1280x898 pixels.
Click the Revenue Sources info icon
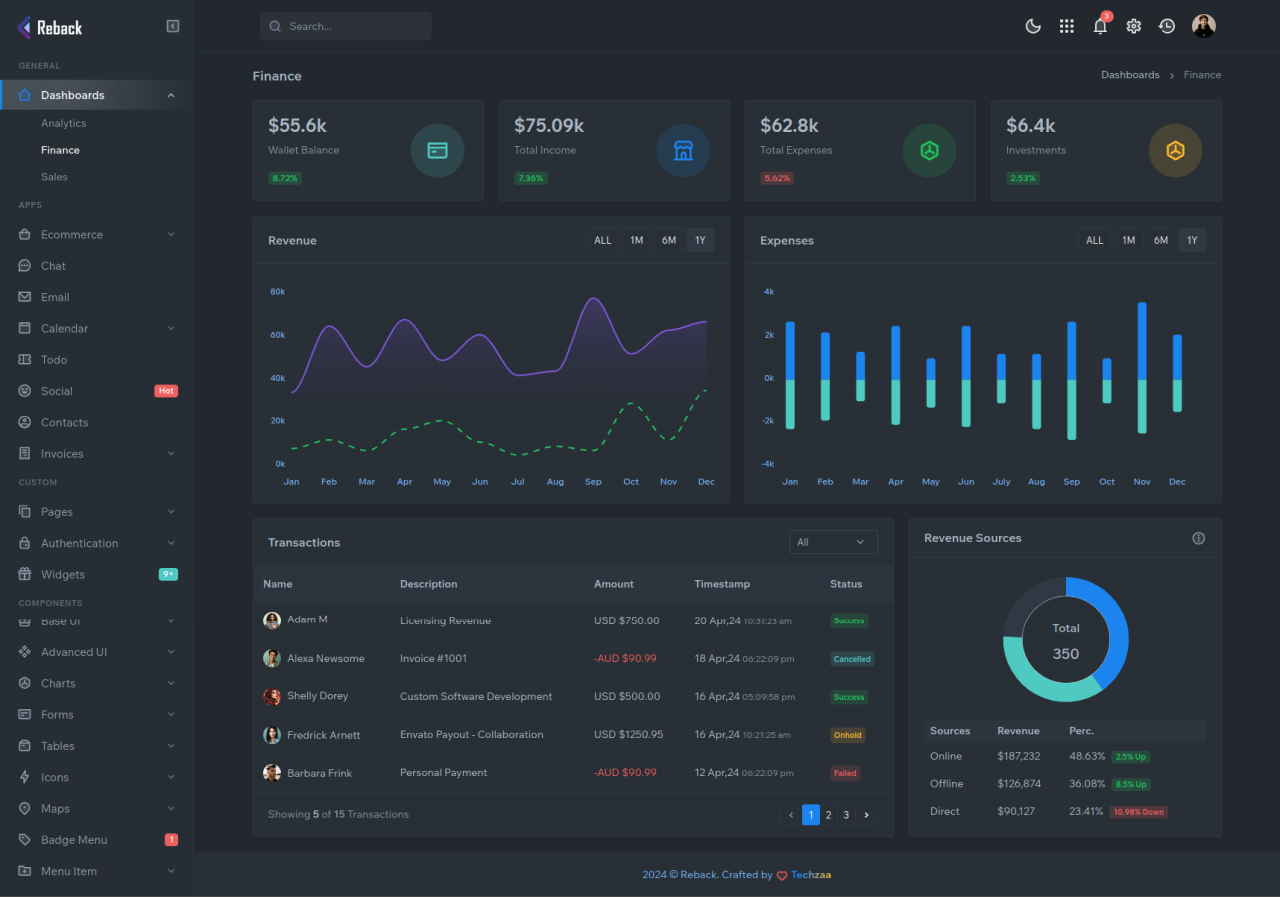1199,538
